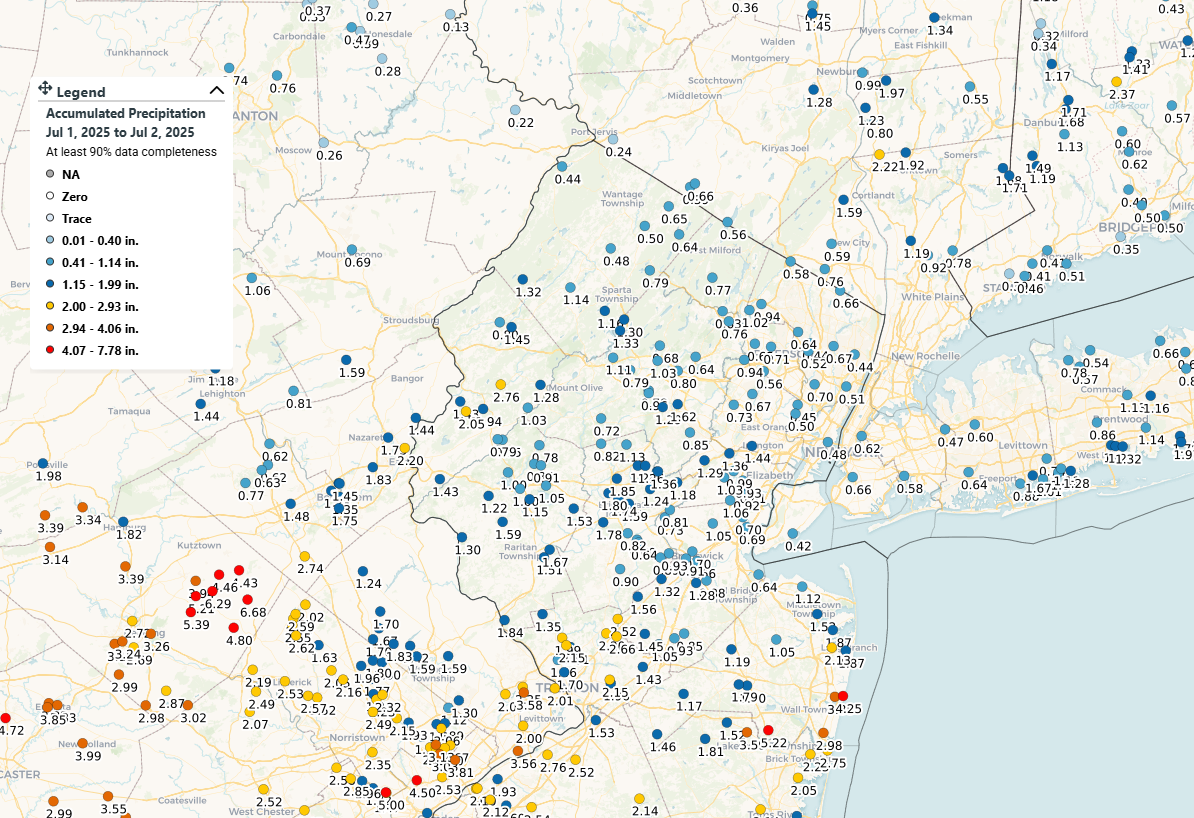Select the '0.01 - 0.40 in.' legend label
This screenshot has width=1194, height=818.
point(100,241)
